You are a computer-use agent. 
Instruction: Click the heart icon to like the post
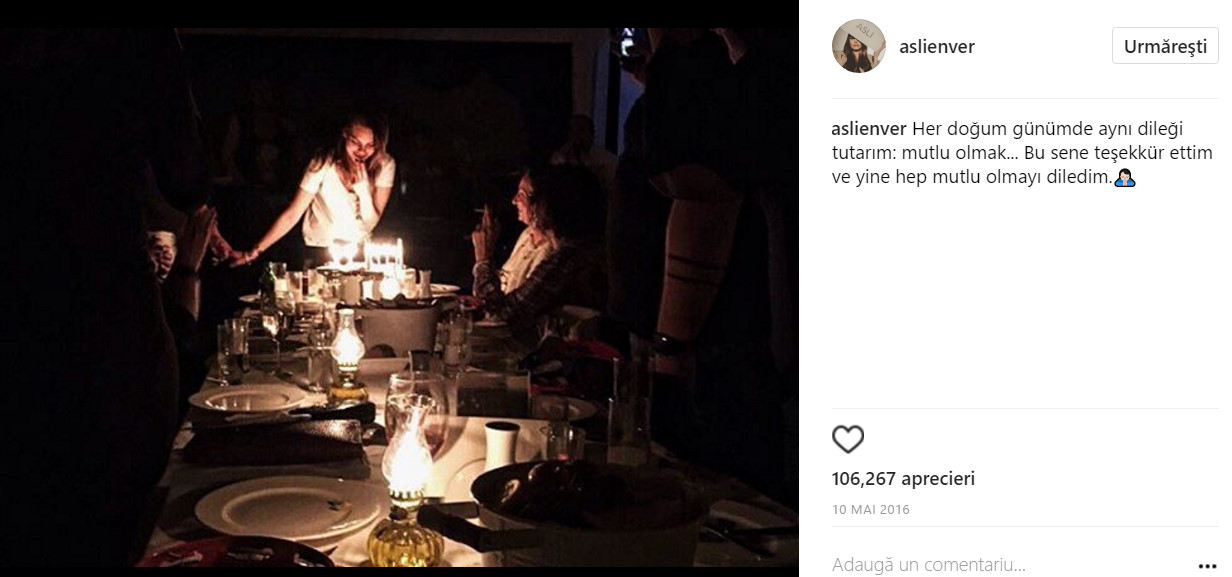[848, 440]
